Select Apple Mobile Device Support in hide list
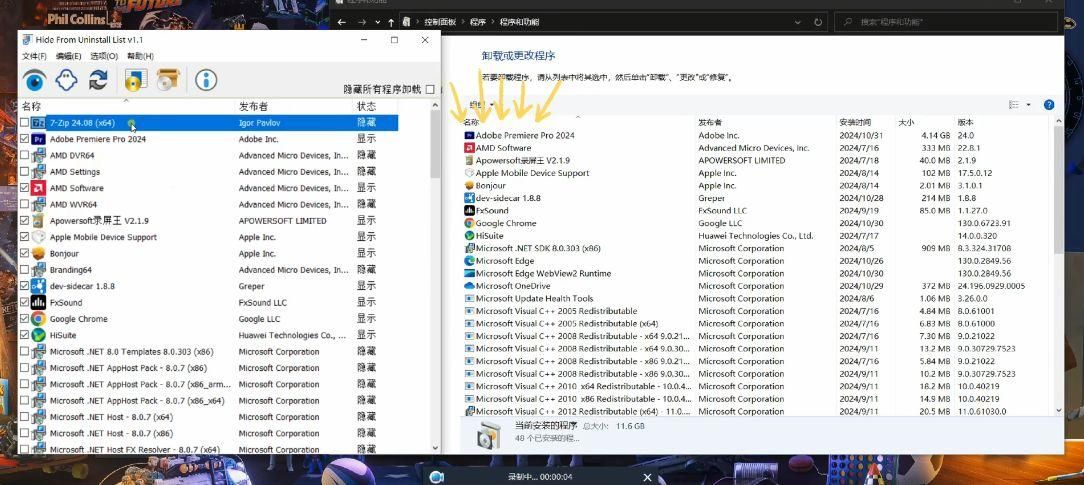1084x485 pixels. tap(209, 237)
